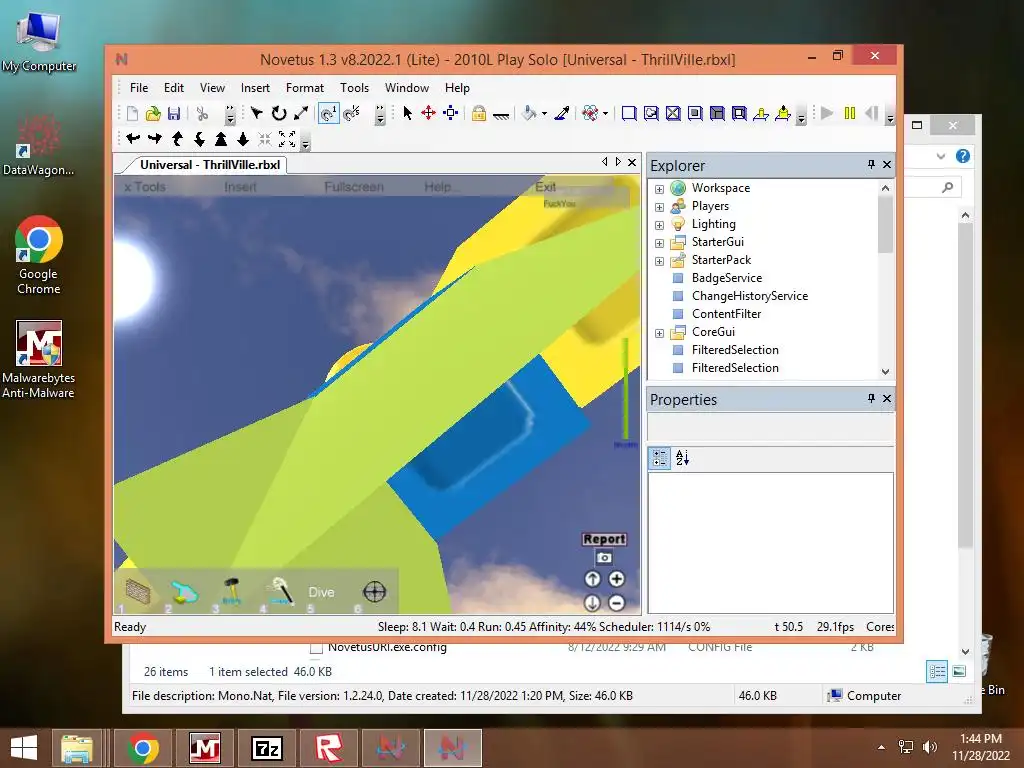Select the blue resize handles tool
This screenshot has height=768, width=1024.
pyautogui.click(x=451, y=114)
